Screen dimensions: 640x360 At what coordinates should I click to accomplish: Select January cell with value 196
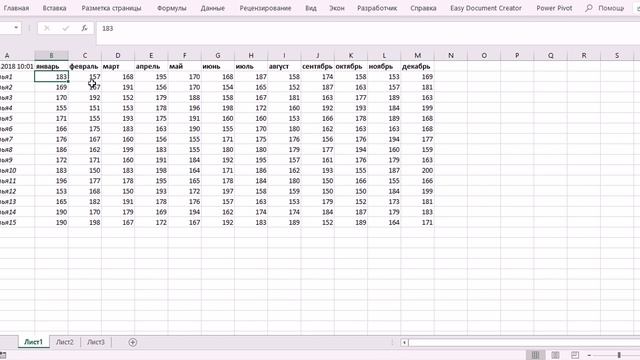pos(51,181)
